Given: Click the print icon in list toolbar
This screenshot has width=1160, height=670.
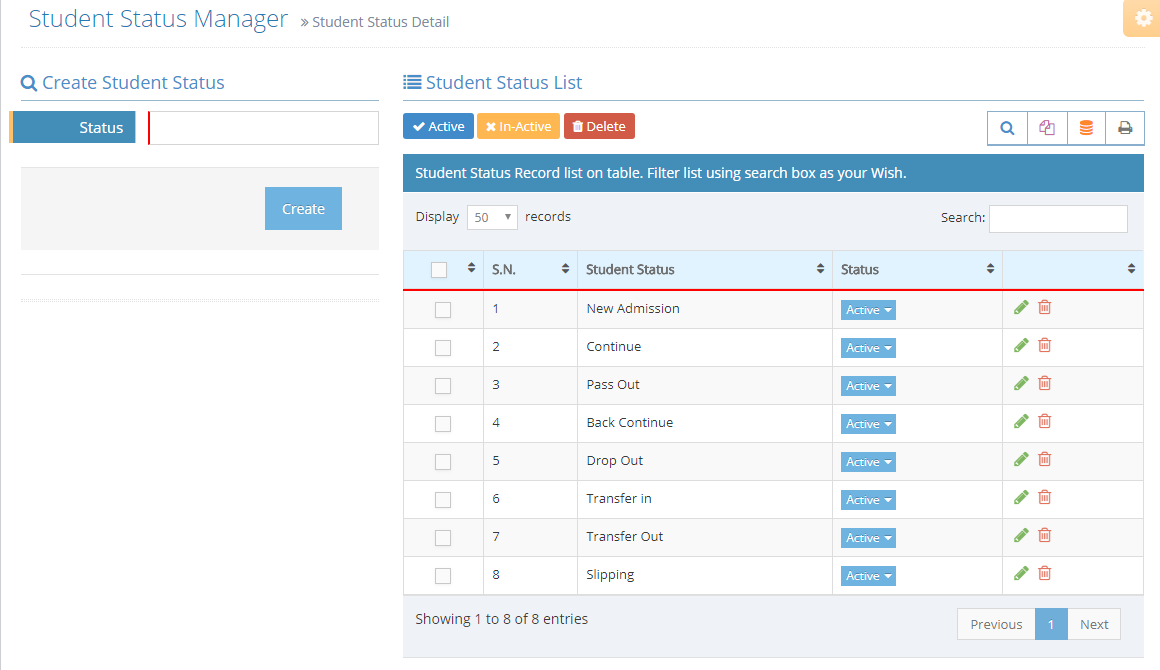Looking at the screenshot, I should point(1125,128).
